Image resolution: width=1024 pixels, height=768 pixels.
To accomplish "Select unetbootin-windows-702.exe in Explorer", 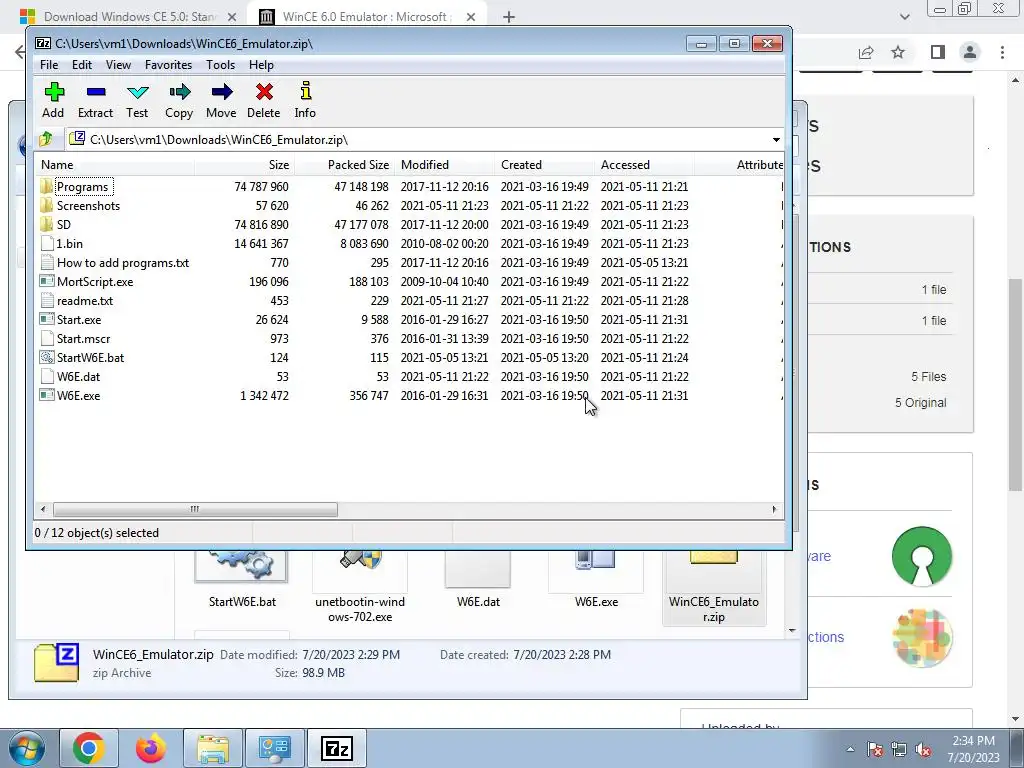I will click(360, 588).
